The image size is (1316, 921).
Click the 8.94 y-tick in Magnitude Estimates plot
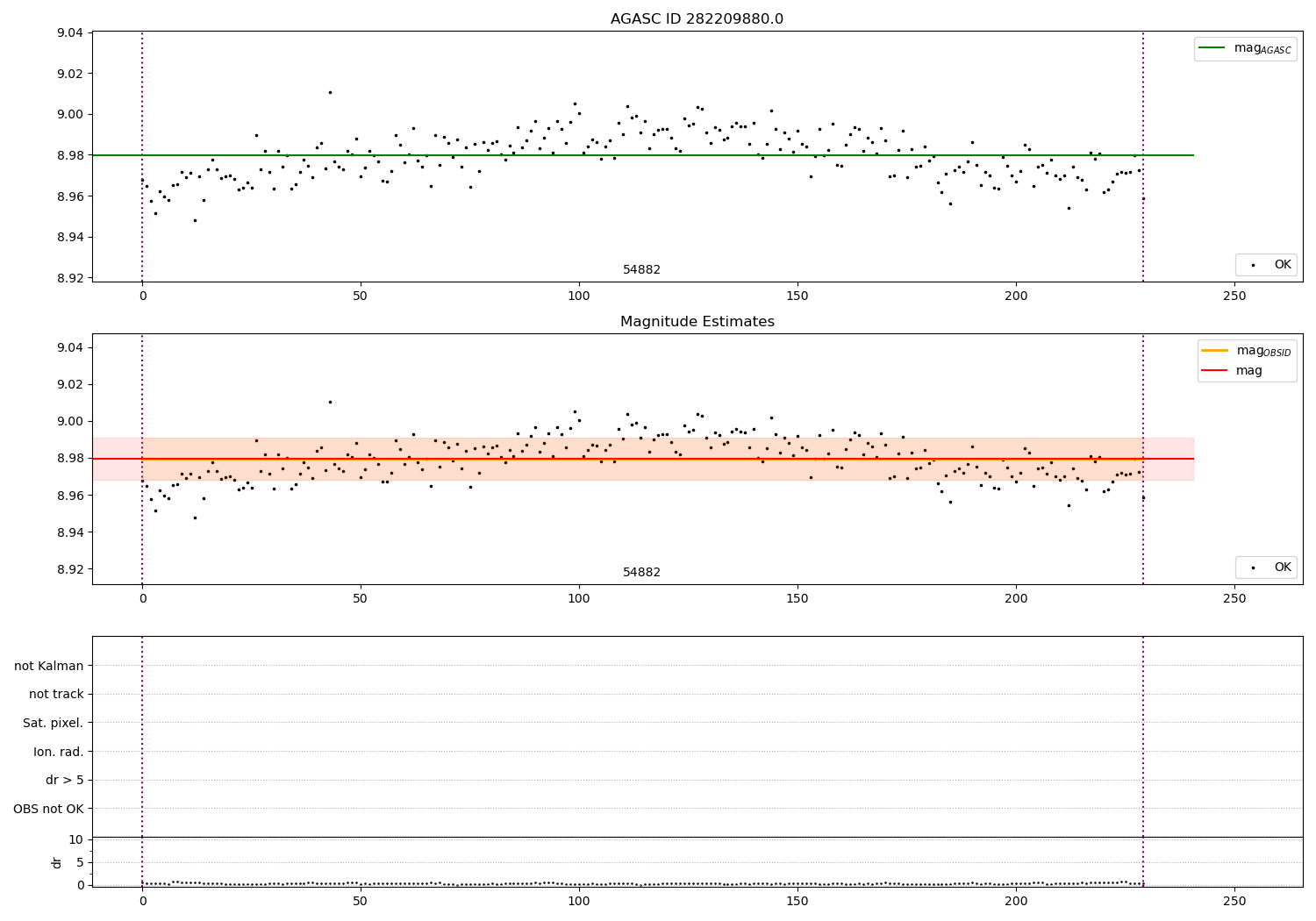coord(68,532)
